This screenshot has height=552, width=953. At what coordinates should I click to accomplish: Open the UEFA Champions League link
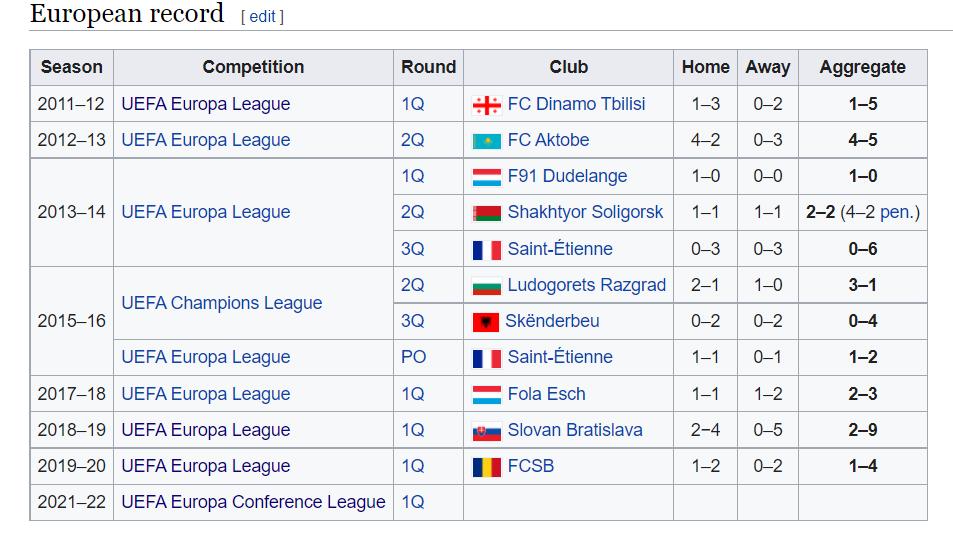click(222, 303)
